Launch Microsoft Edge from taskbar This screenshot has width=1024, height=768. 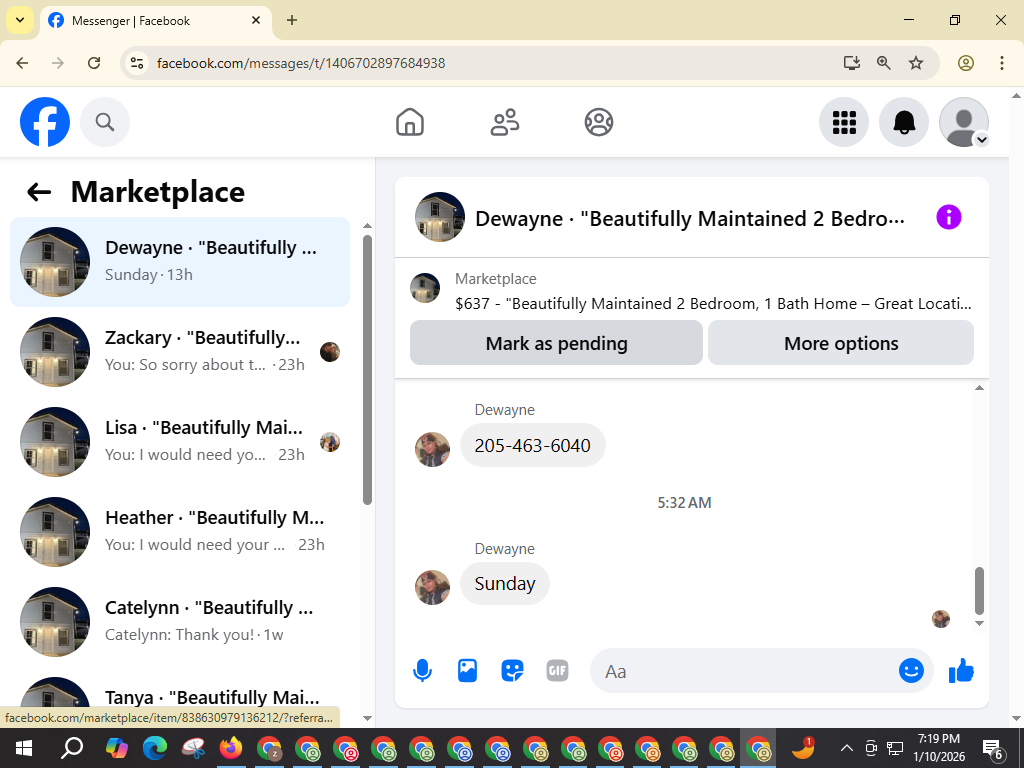pos(155,748)
